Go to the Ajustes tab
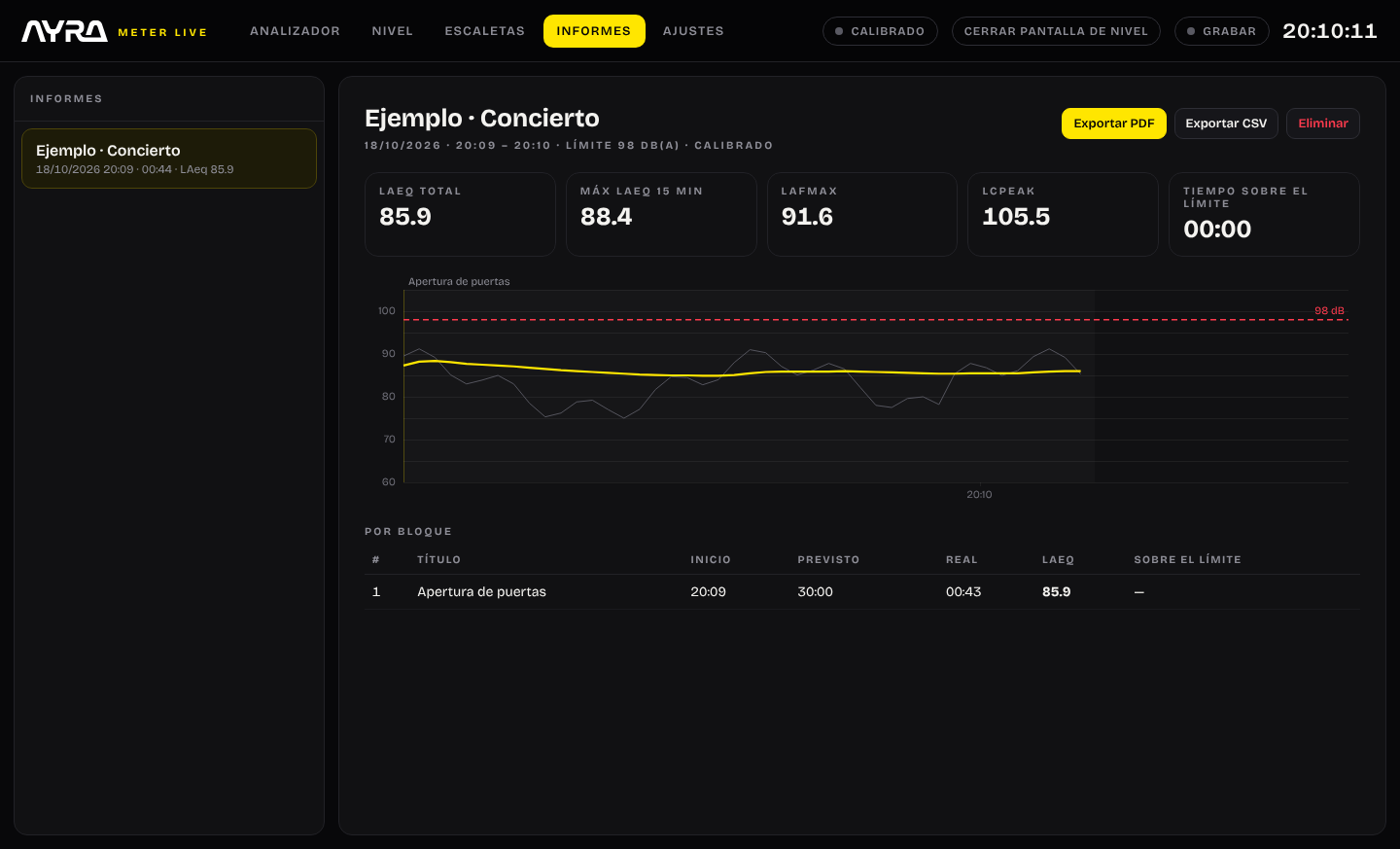This screenshot has height=849, width=1400. tap(693, 31)
